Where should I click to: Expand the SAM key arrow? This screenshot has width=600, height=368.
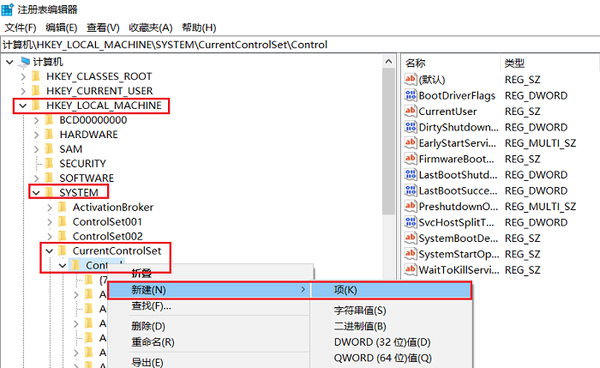coord(36,149)
